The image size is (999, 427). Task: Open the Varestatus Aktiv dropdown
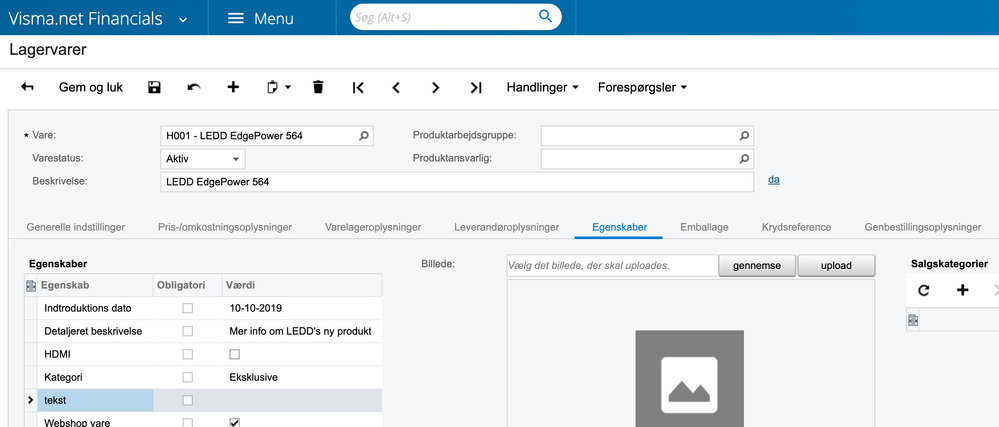pyautogui.click(x=235, y=159)
